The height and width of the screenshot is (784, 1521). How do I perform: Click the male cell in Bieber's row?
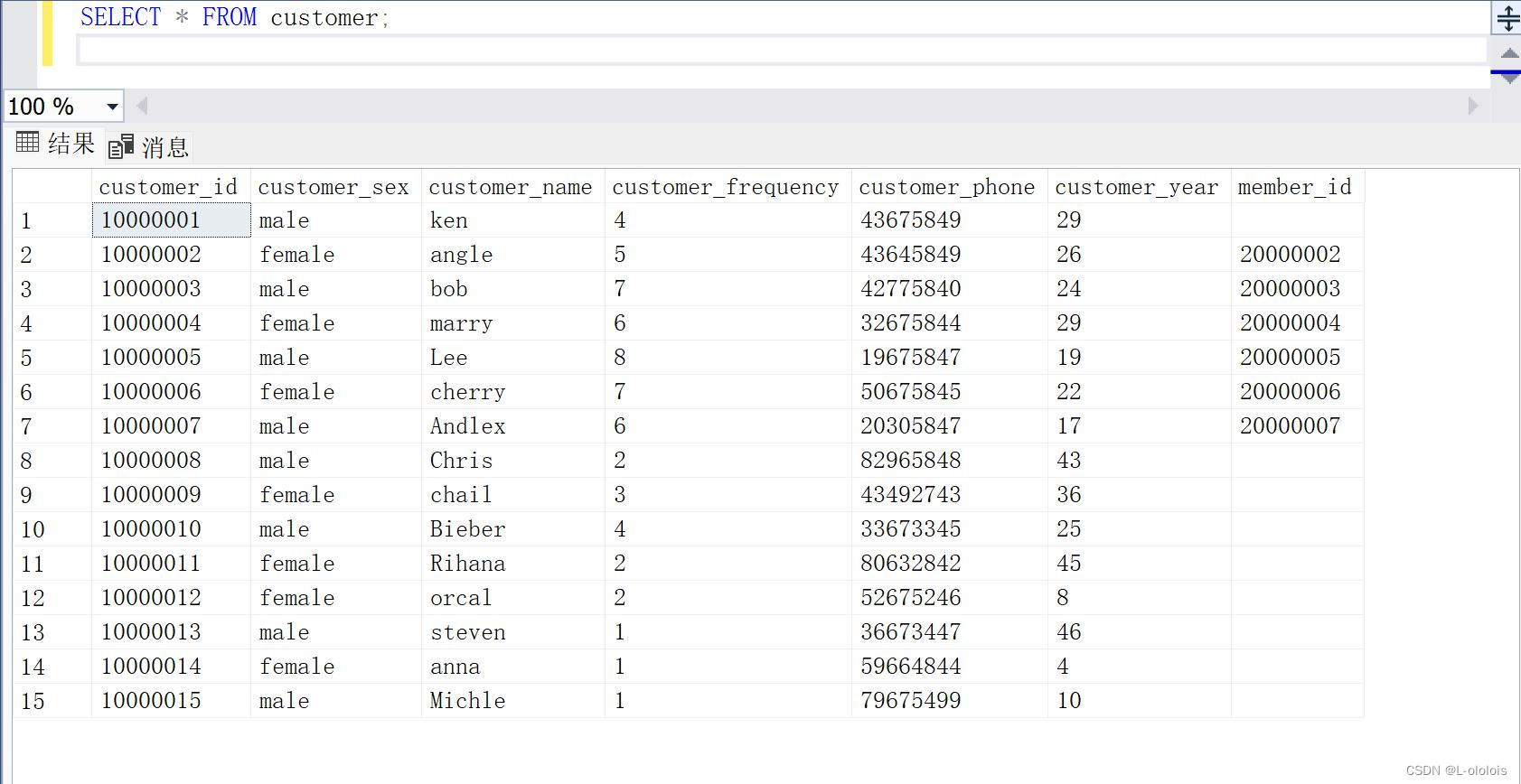(335, 529)
